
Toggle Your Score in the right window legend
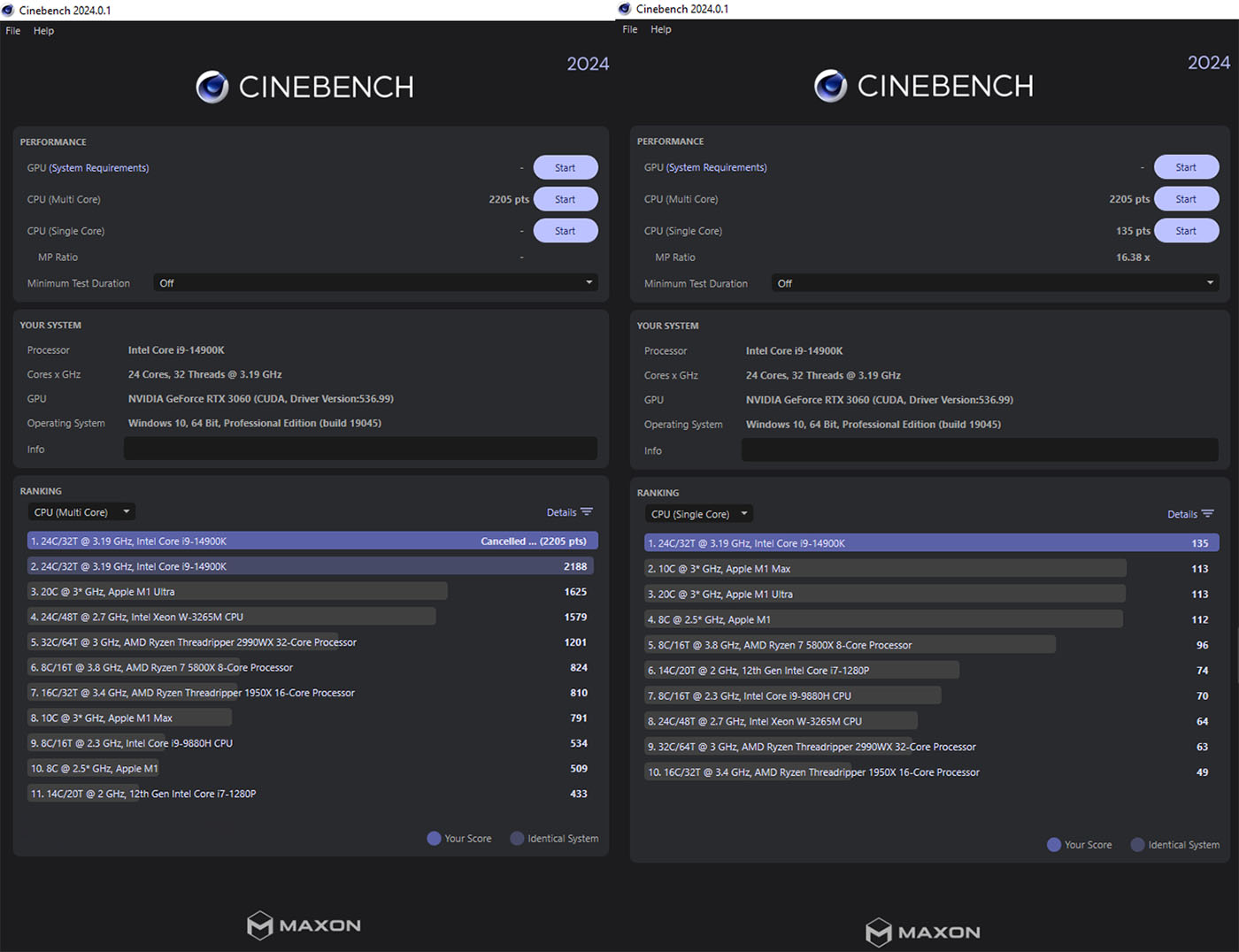coord(1054,844)
